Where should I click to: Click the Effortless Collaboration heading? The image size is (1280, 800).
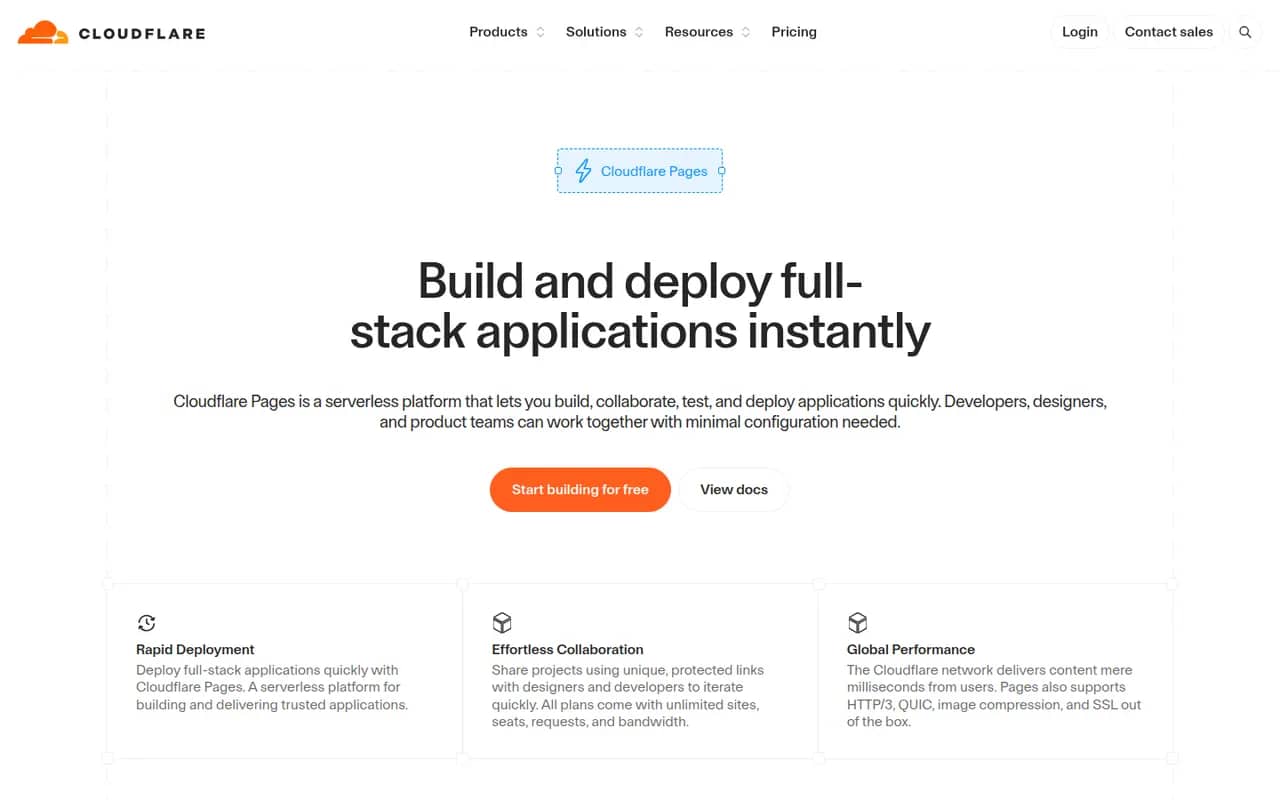(x=568, y=649)
